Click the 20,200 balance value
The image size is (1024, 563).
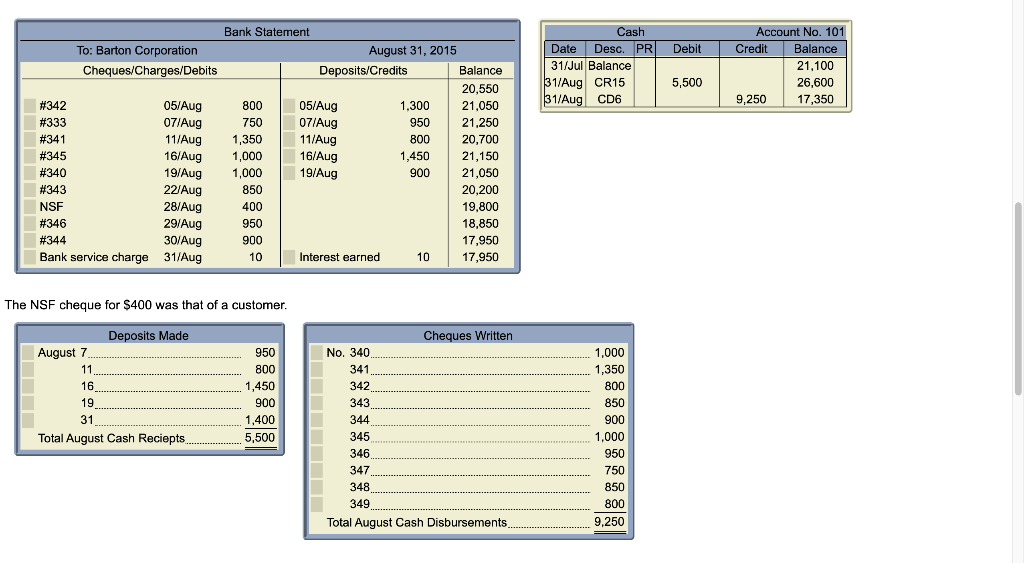(x=480, y=190)
